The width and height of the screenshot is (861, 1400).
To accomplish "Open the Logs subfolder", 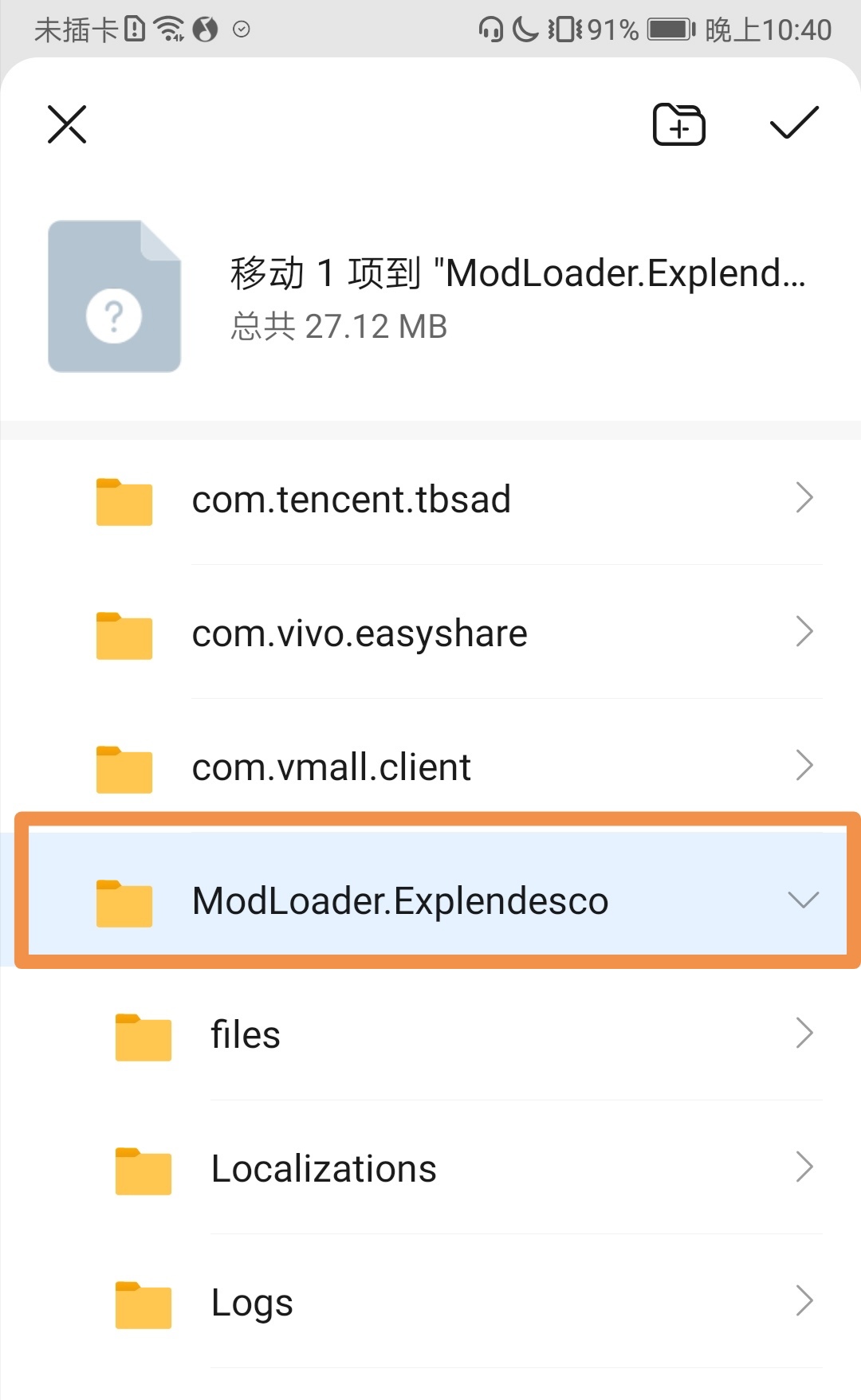I will (x=252, y=1303).
